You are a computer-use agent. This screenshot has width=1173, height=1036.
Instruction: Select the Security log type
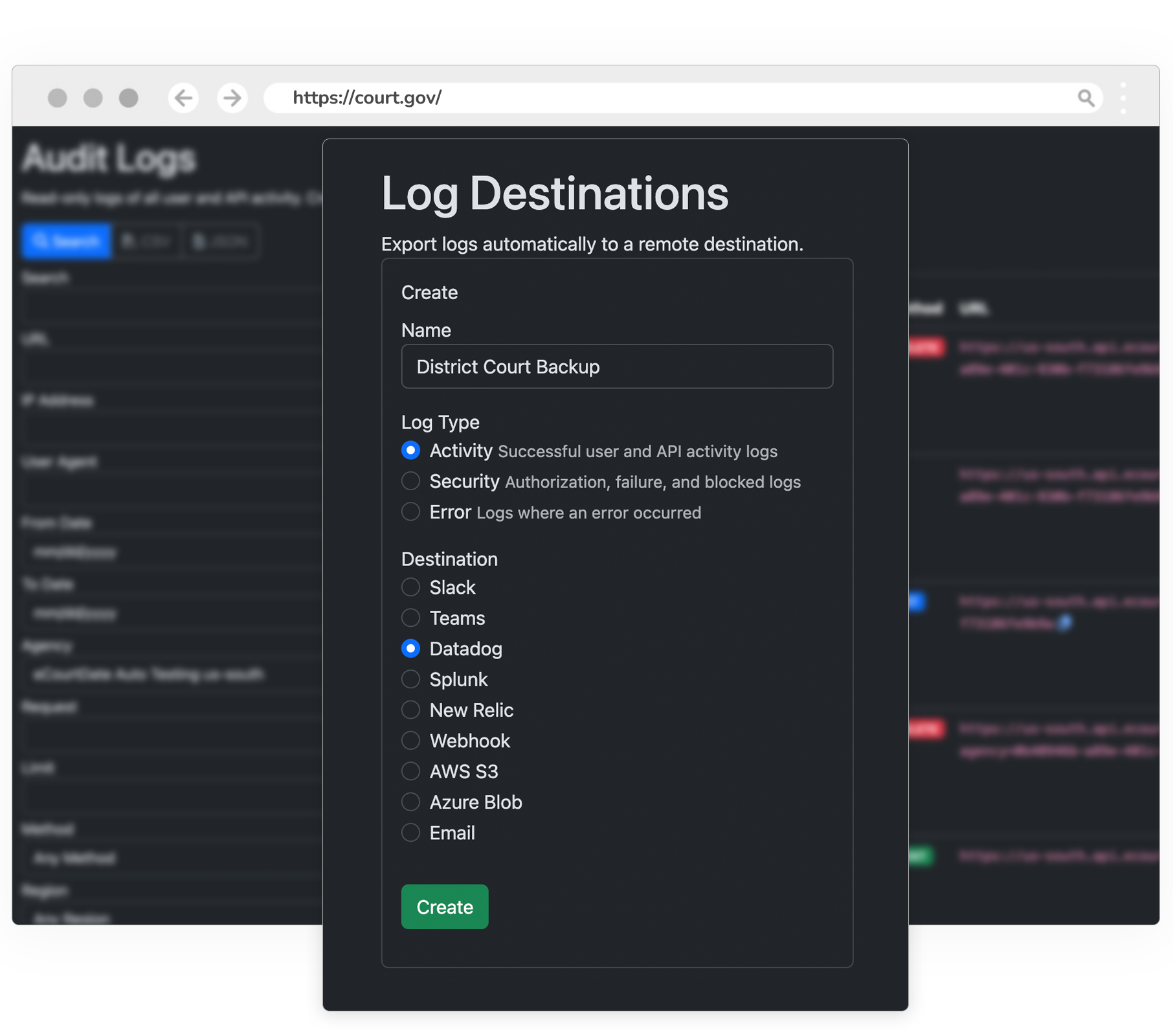tap(410, 481)
